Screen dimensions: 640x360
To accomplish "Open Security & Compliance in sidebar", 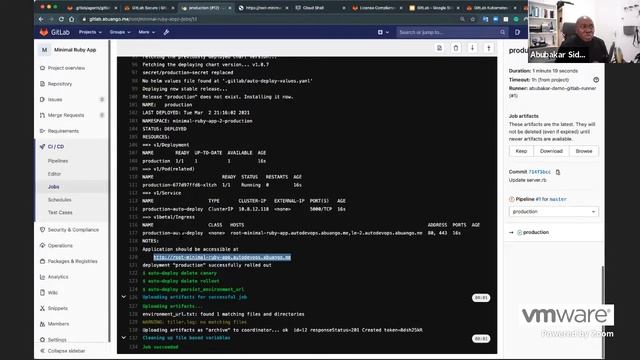I will click(73, 230).
